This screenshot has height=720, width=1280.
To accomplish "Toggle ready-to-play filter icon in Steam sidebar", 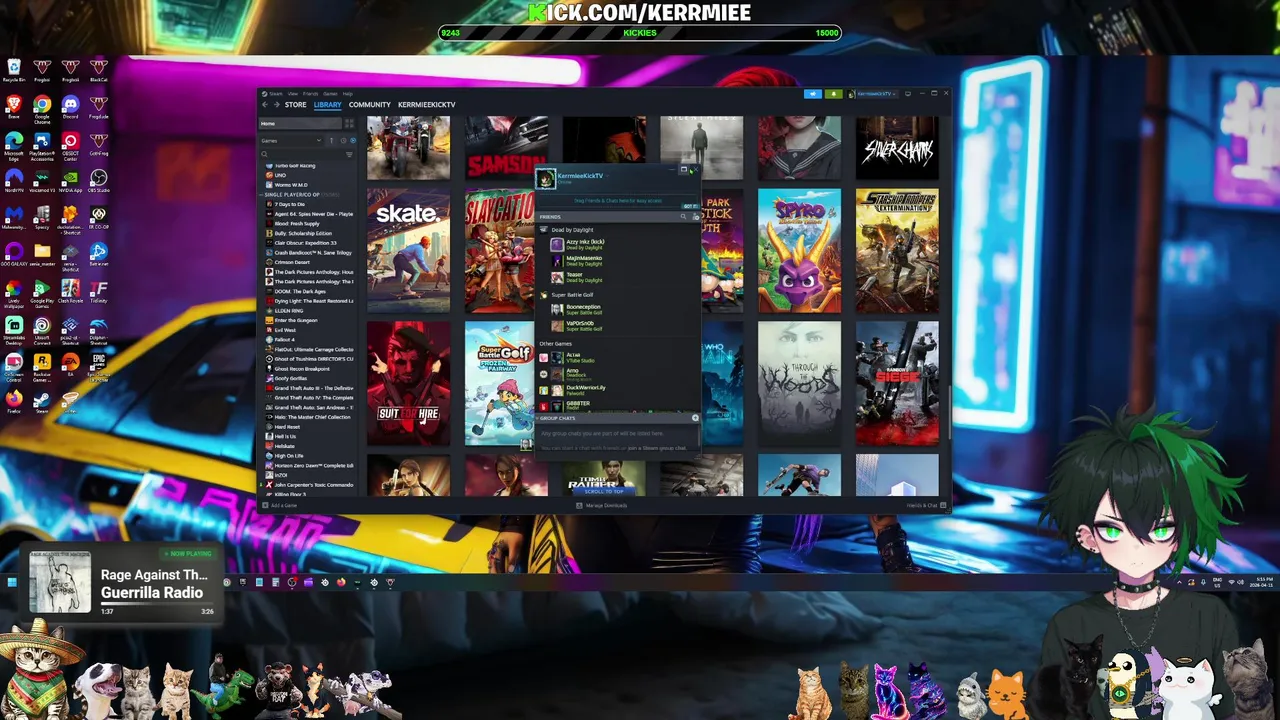I will [x=353, y=141].
